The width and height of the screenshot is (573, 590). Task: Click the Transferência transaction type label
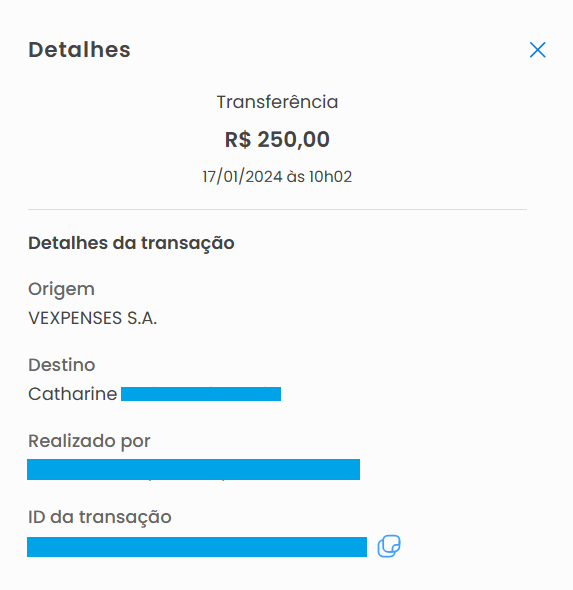click(277, 102)
